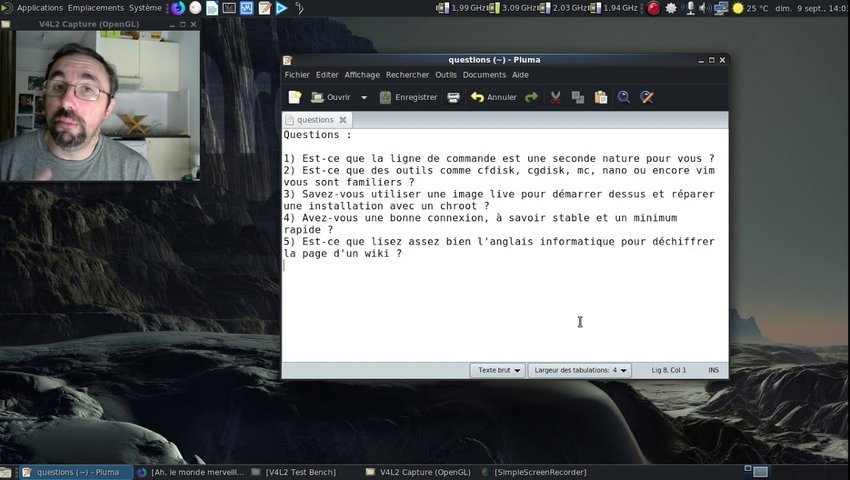
Task: Open search-and-replace icon
Action: (647, 97)
